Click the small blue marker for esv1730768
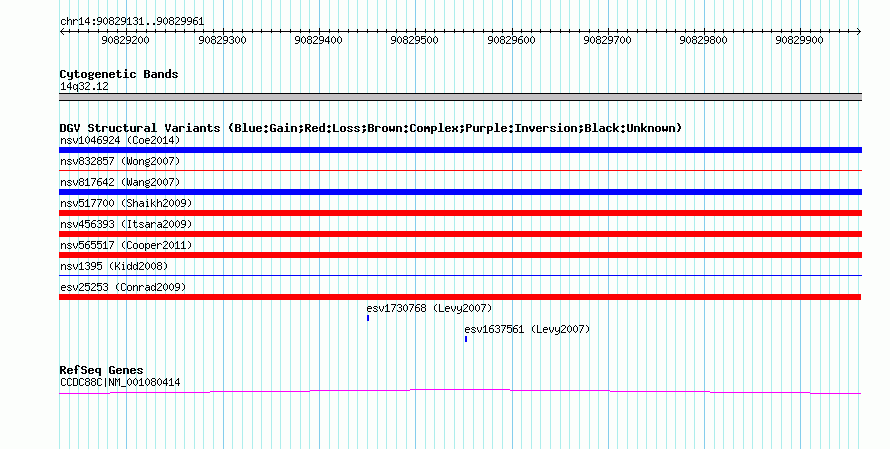 click(x=368, y=318)
